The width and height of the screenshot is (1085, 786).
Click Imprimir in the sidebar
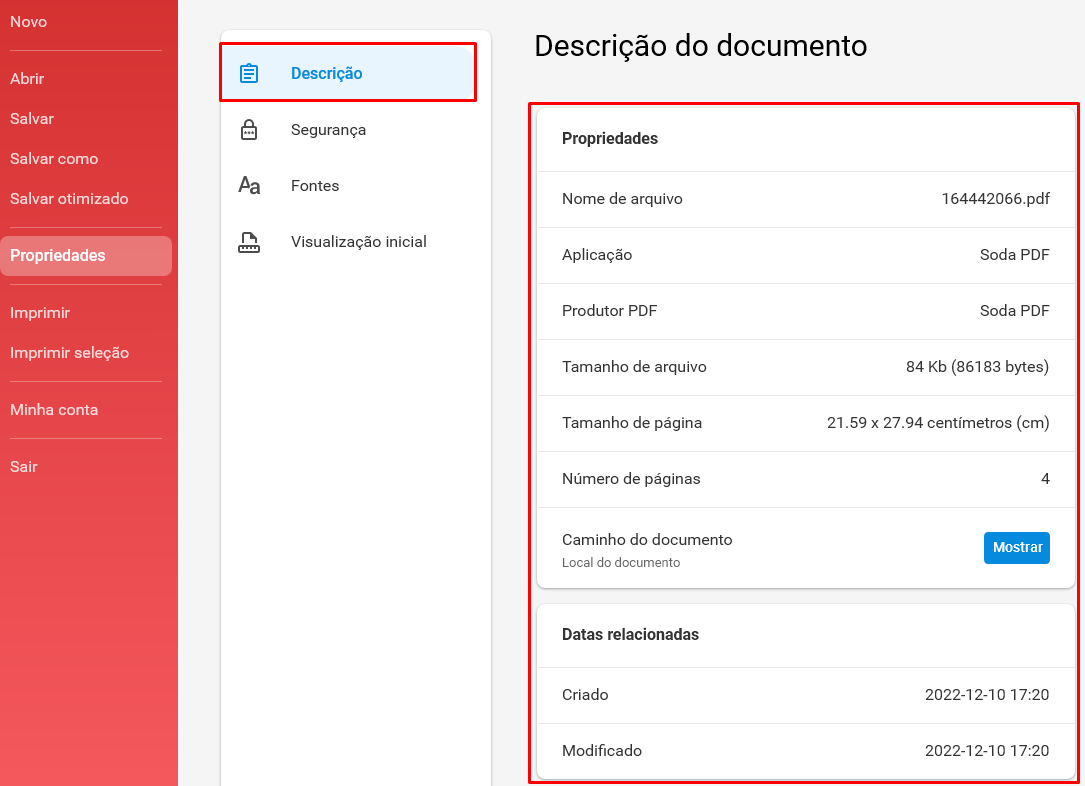coord(40,313)
